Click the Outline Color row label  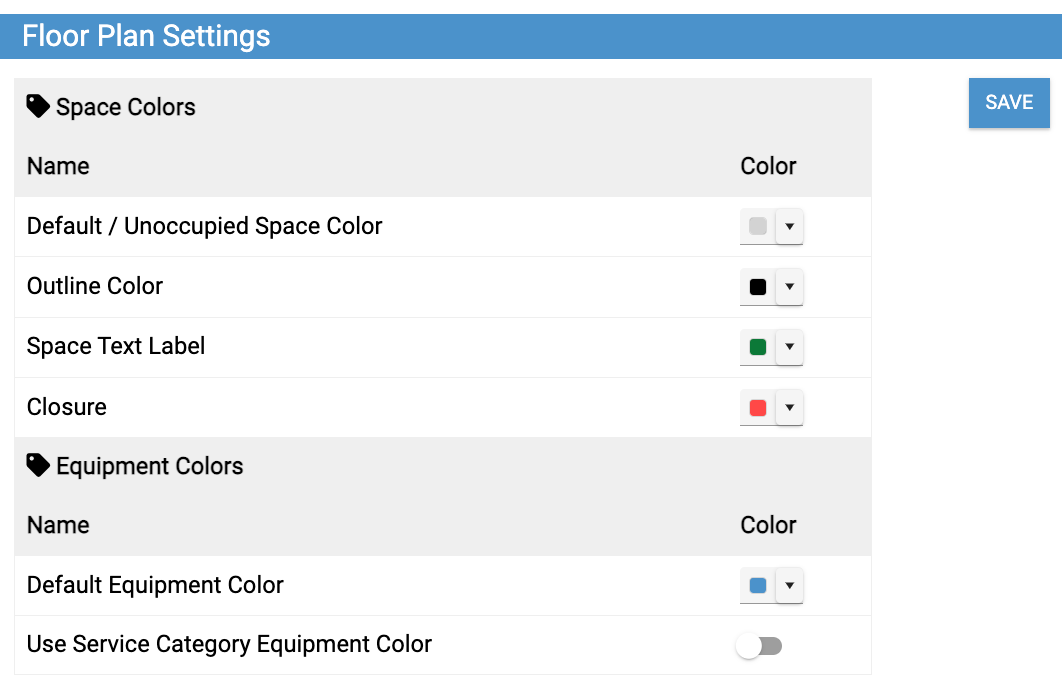95,286
